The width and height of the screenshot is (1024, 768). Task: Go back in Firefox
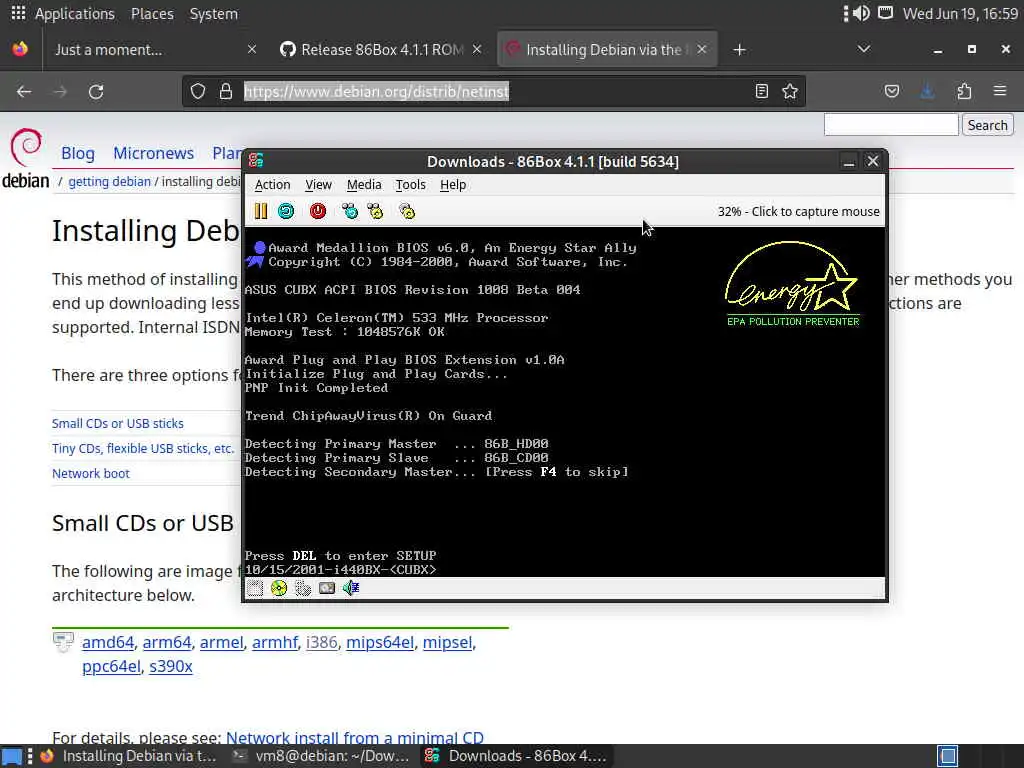[x=24, y=91]
